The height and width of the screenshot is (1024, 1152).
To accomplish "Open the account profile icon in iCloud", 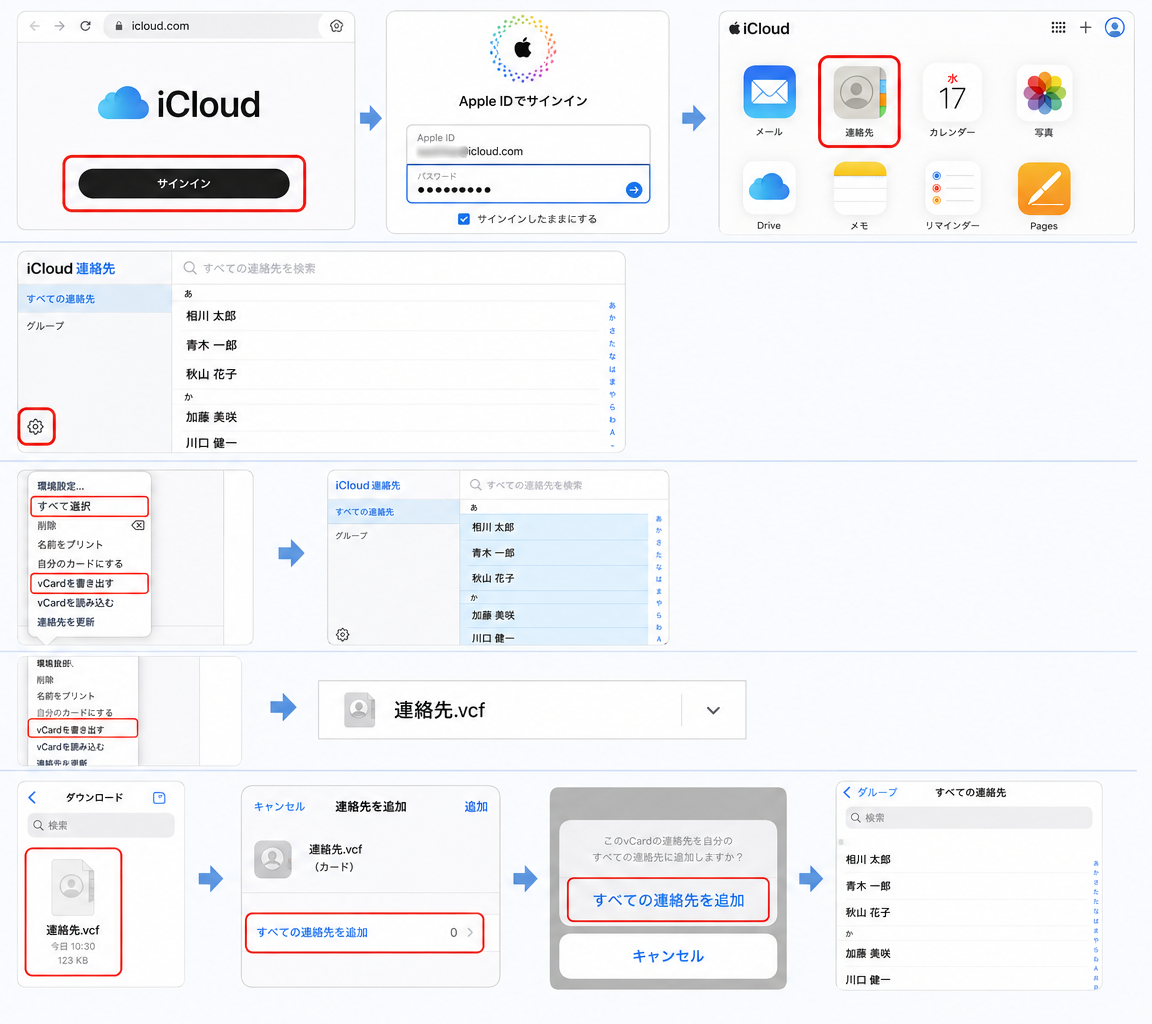I will coord(1115,27).
